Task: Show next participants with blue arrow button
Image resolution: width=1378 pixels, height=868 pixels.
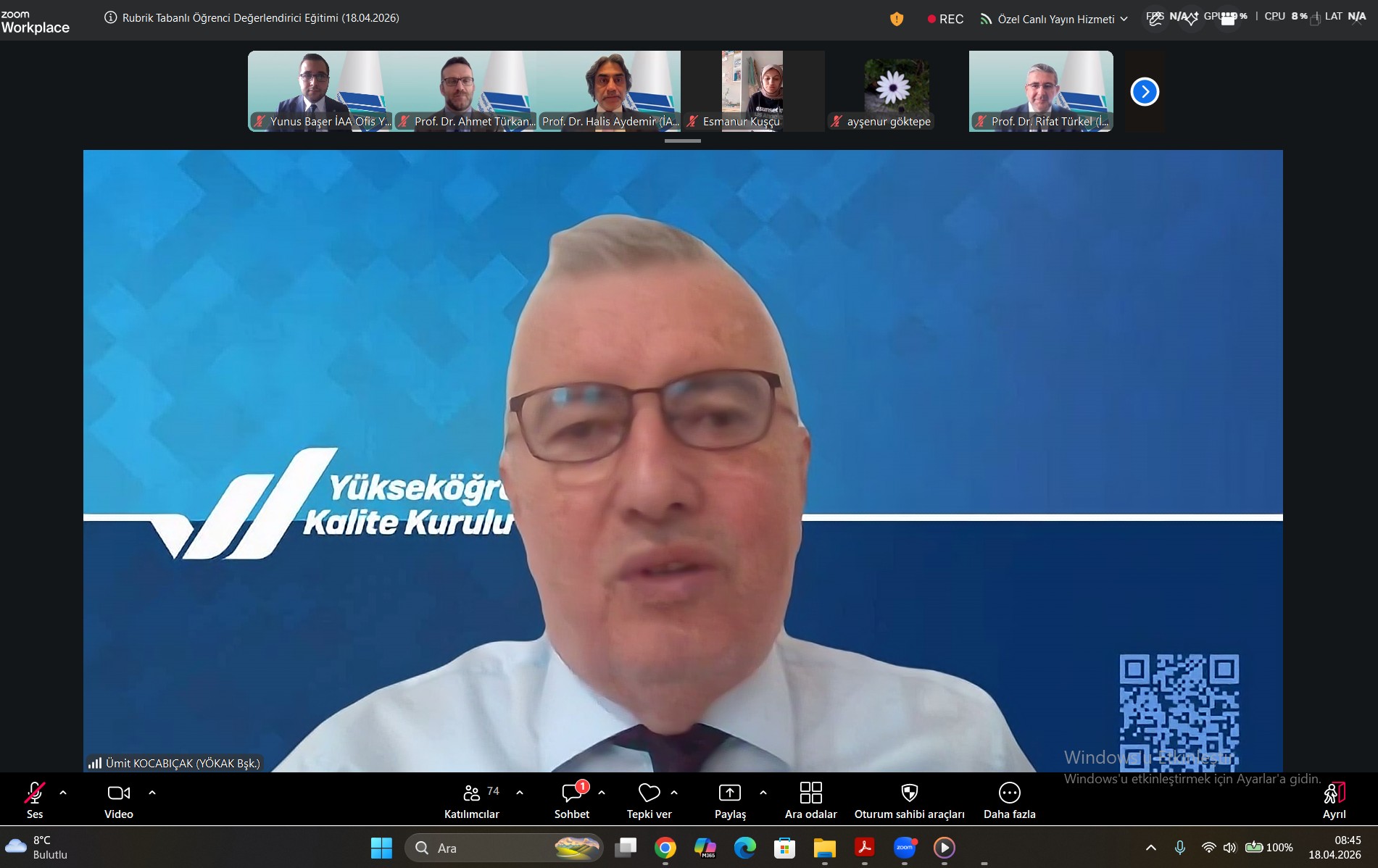Action: [x=1145, y=91]
